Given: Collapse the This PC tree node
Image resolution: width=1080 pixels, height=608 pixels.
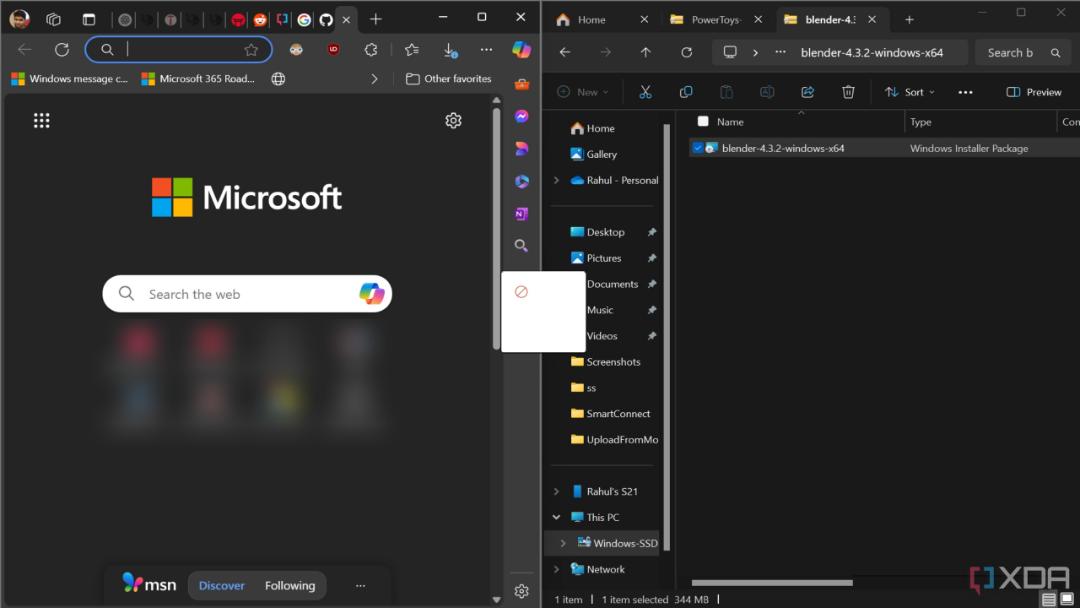Looking at the screenshot, I should click(556, 517).
